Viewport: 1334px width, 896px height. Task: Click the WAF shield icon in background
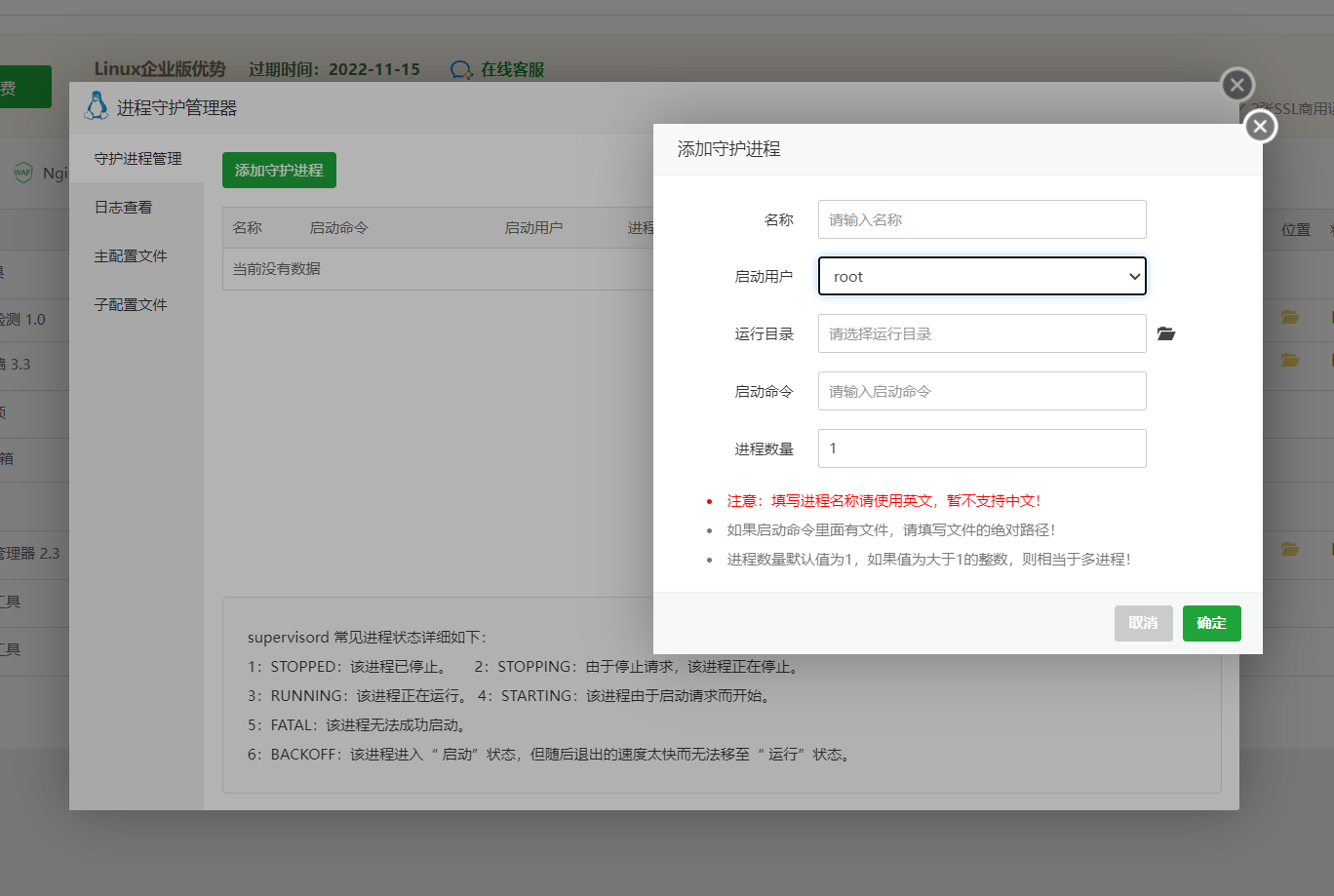click(x=23, y=173)
